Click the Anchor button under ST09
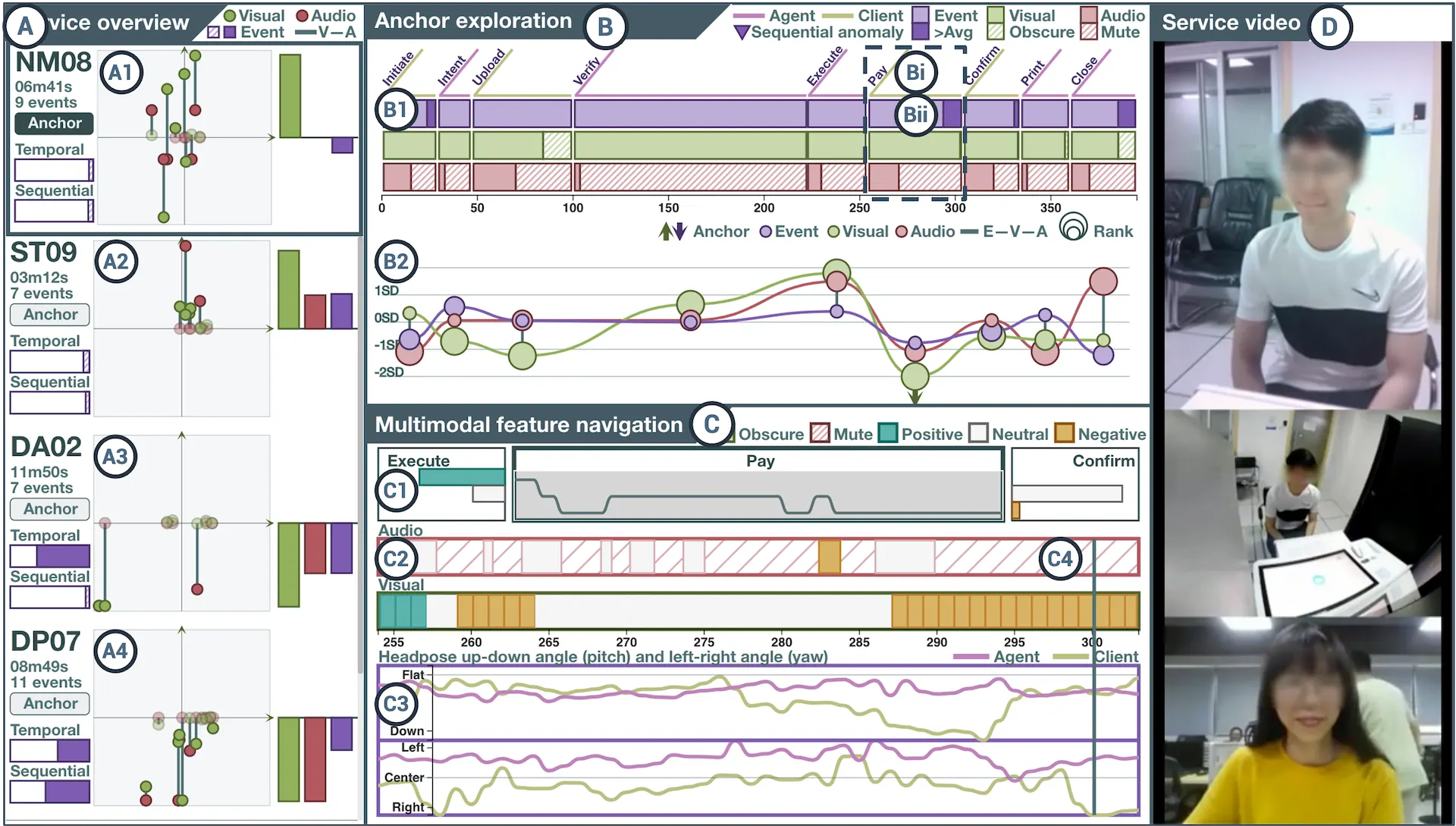Screen dimensions: 1456x826 [x=50, y=314]
